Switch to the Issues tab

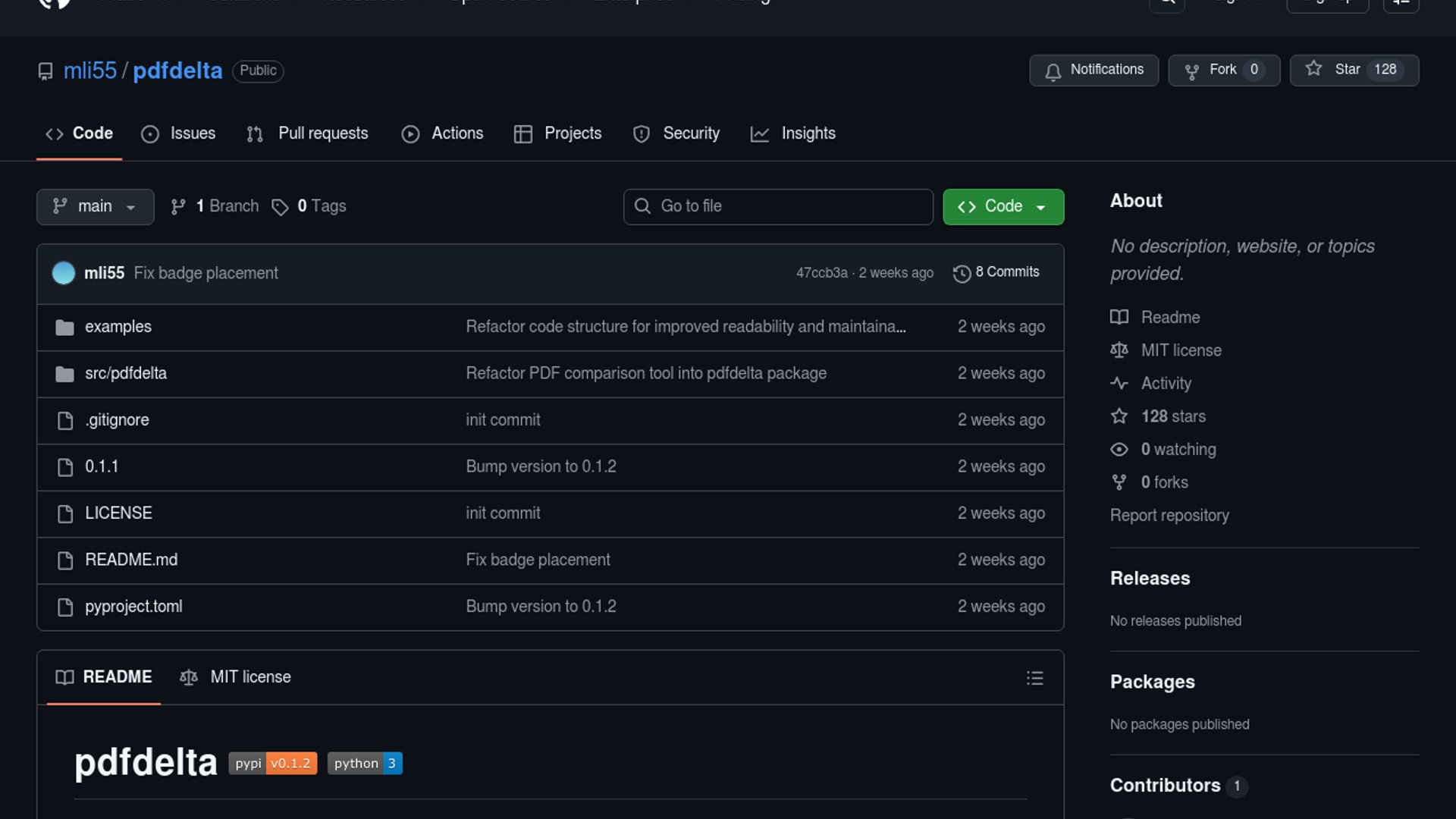click(x=179, y=133)
